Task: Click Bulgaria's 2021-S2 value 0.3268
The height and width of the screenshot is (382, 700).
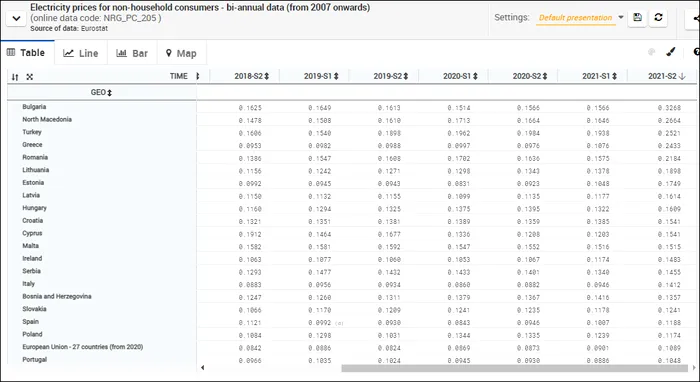Action: pyautogui.click(x=669, y=108)
